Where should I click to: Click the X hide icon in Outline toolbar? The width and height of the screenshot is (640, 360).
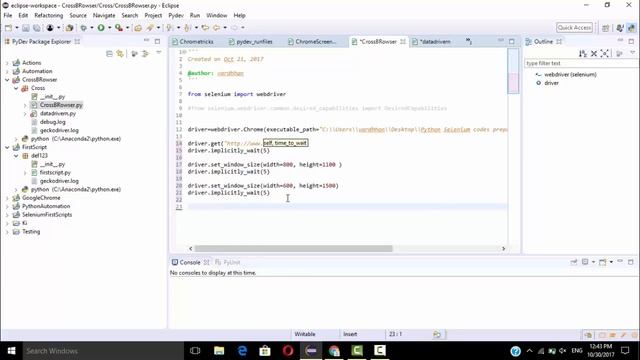(594, 53)
